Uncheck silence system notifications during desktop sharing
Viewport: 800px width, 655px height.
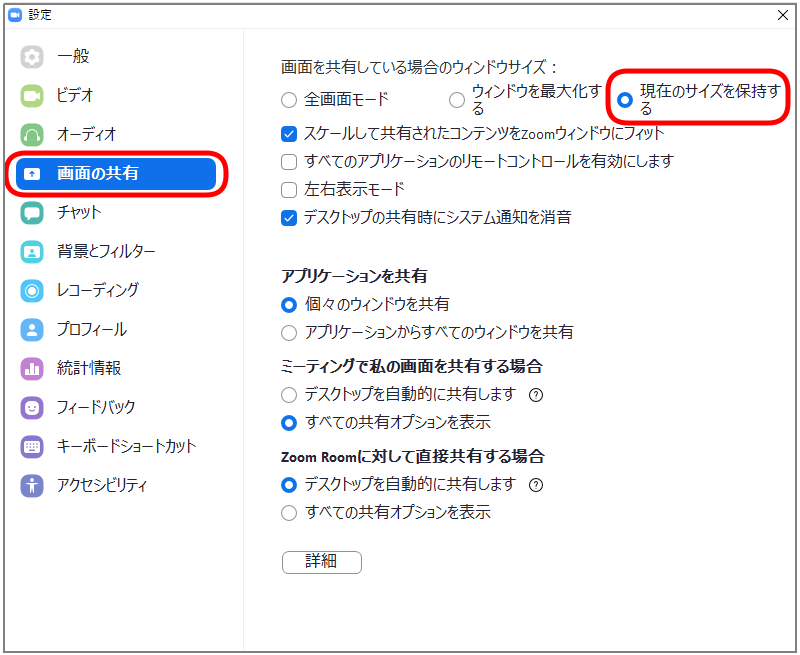pyautogui.click(x=289, y=218)
